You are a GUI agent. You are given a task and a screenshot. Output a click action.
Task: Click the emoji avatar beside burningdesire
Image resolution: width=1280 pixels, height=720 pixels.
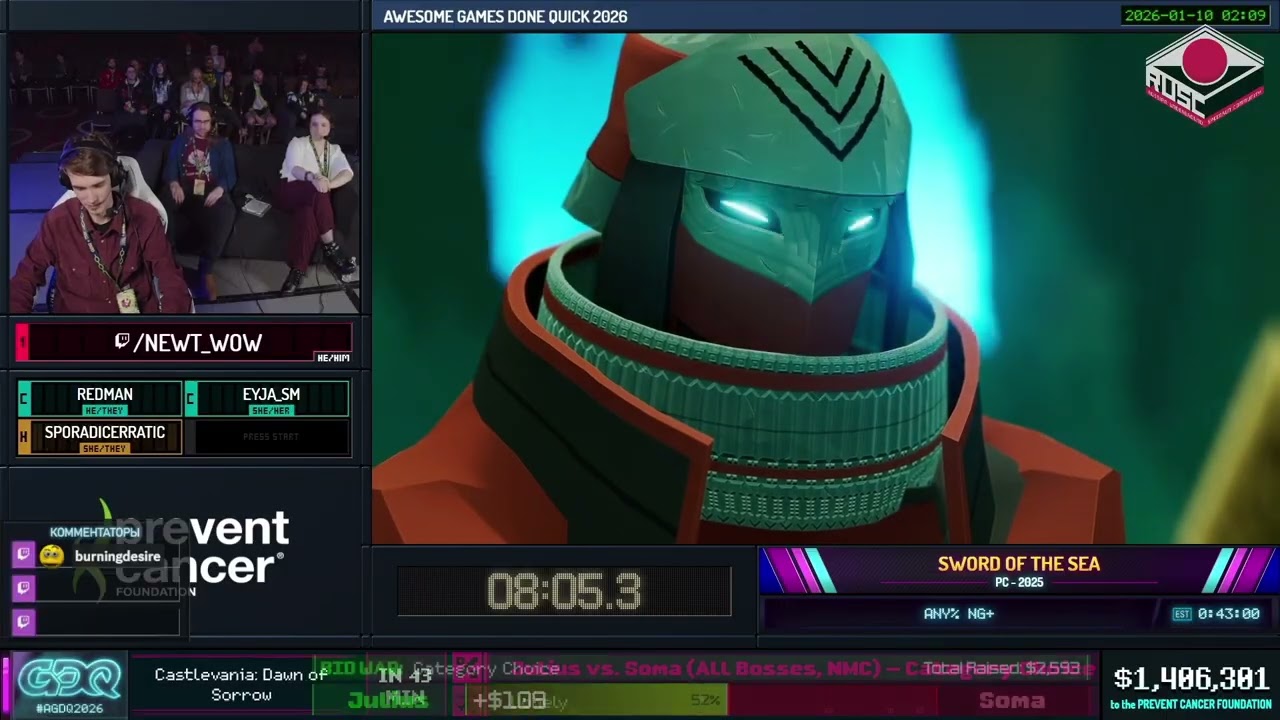[52, 556]
